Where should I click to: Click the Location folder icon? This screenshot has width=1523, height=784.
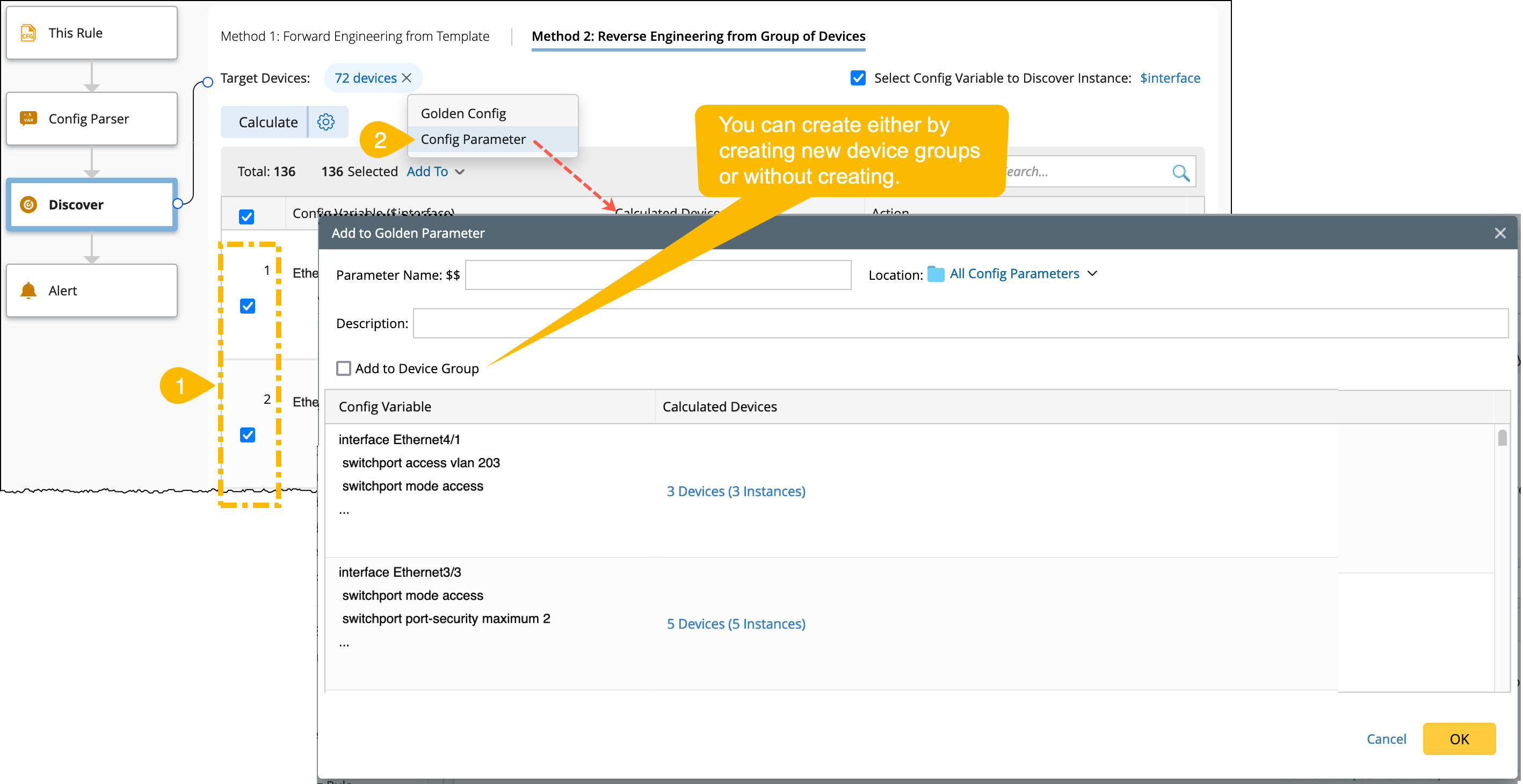click(x=935, y=274)
